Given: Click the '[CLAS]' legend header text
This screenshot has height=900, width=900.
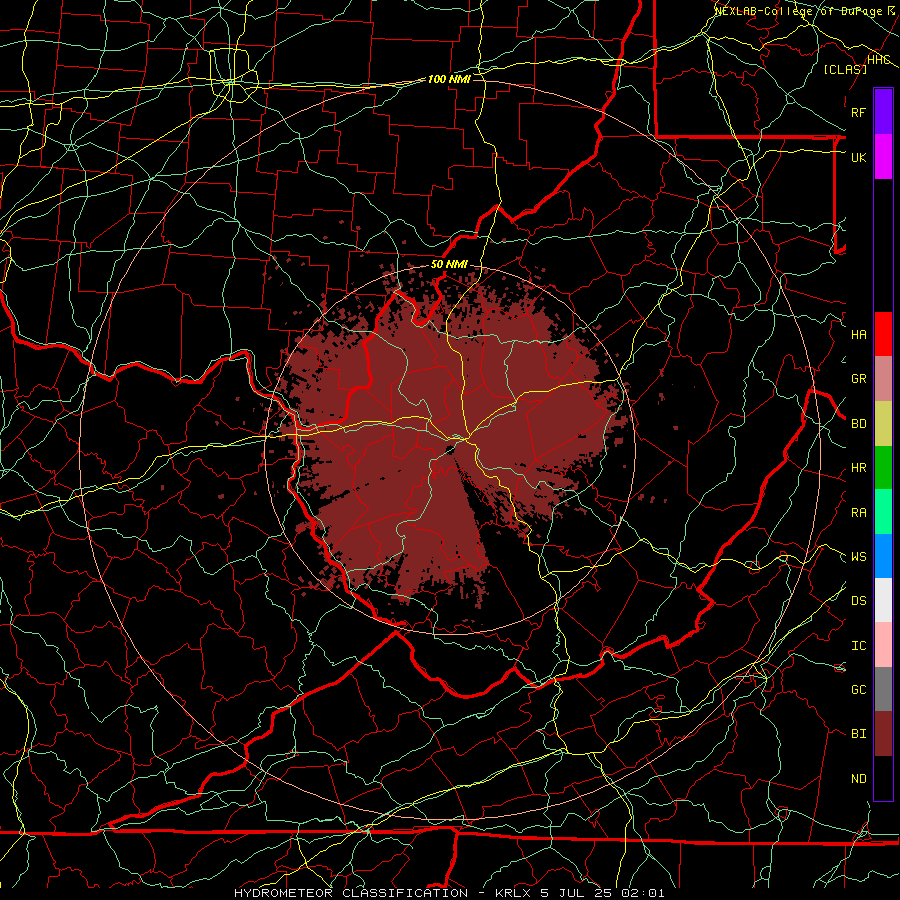Looking at the screenshot, I should [x=845, y=69].
